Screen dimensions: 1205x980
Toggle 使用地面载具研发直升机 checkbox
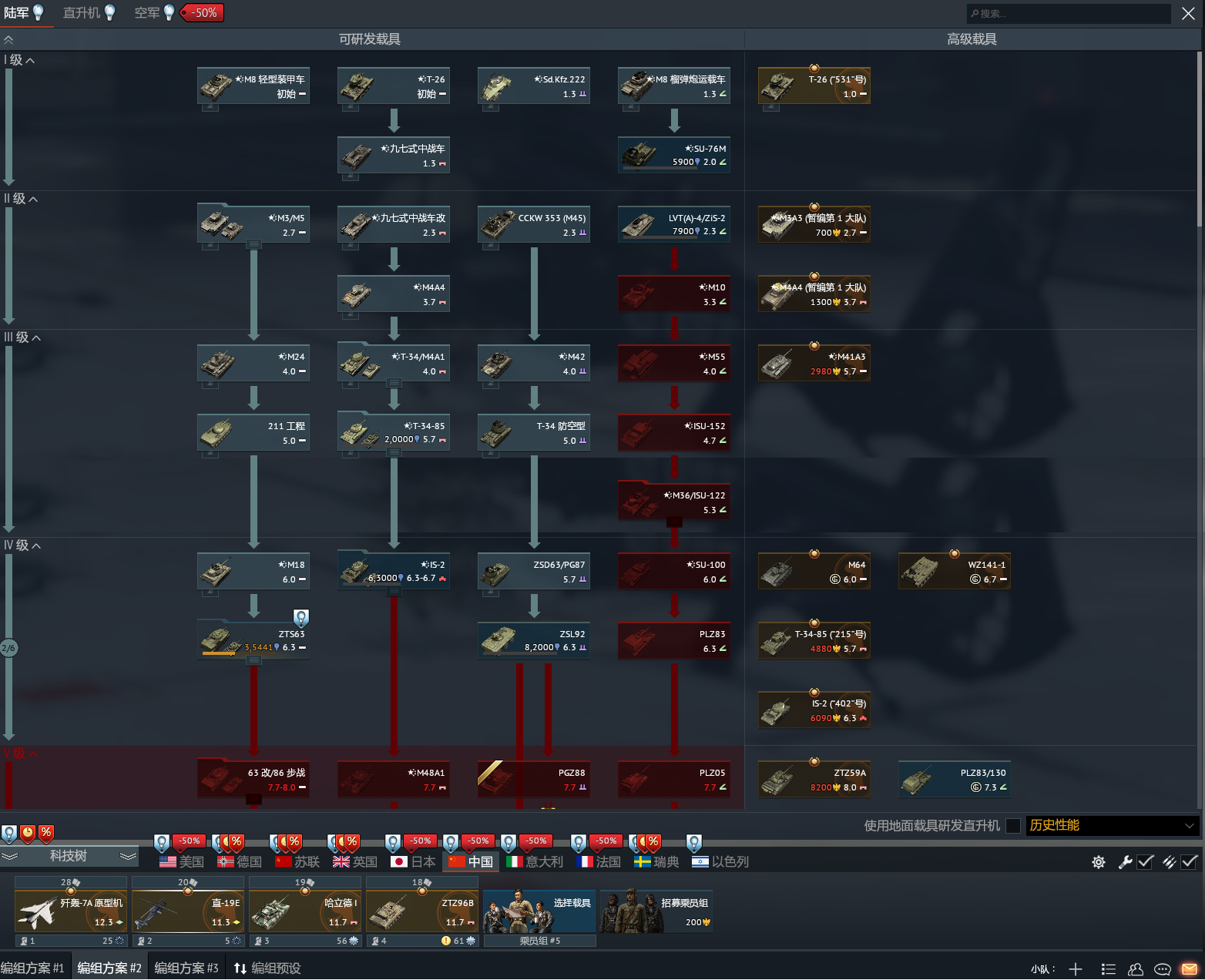point(1013,826)
